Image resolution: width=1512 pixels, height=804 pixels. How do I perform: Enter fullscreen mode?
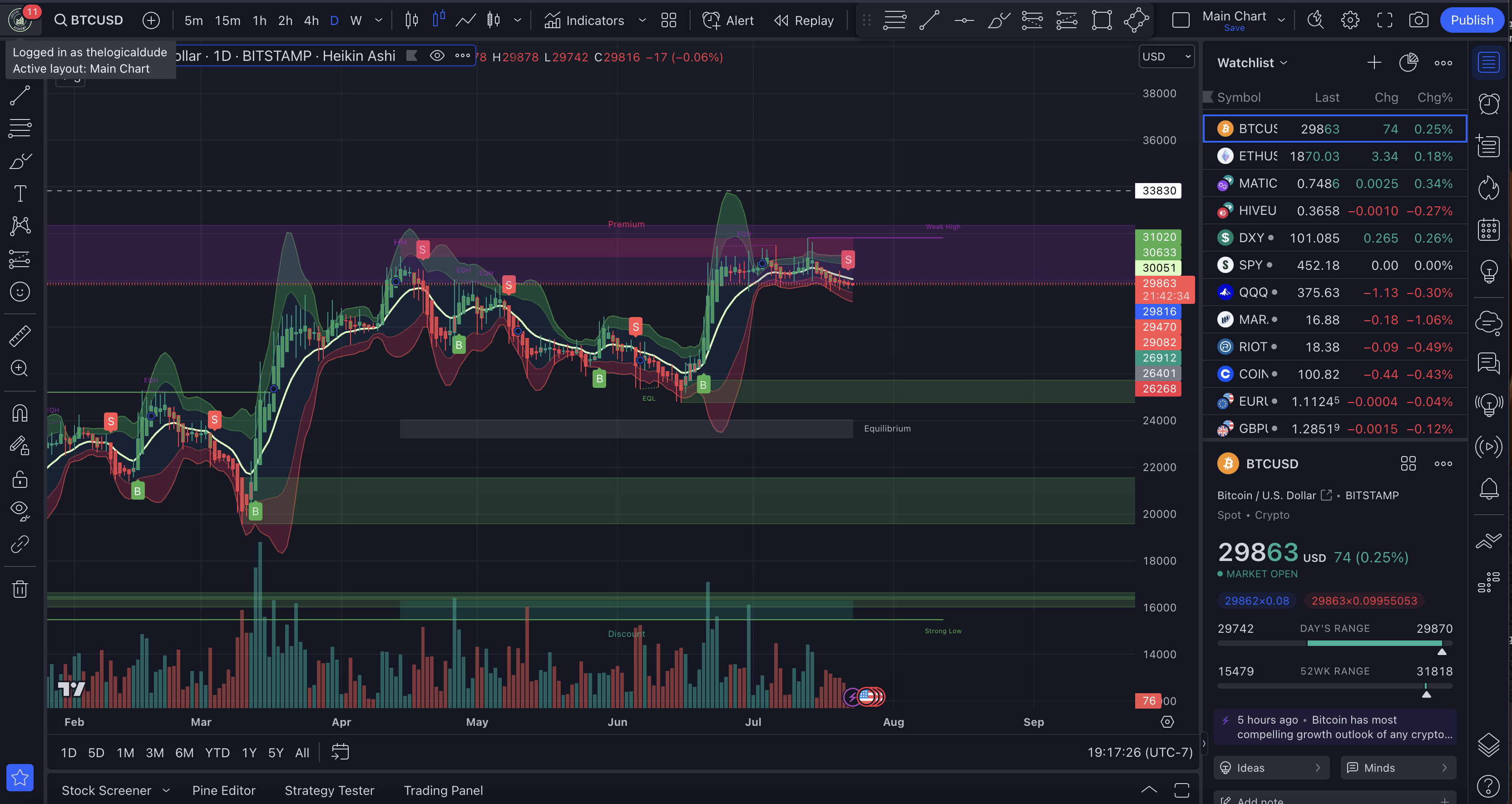click(1384, 20)
